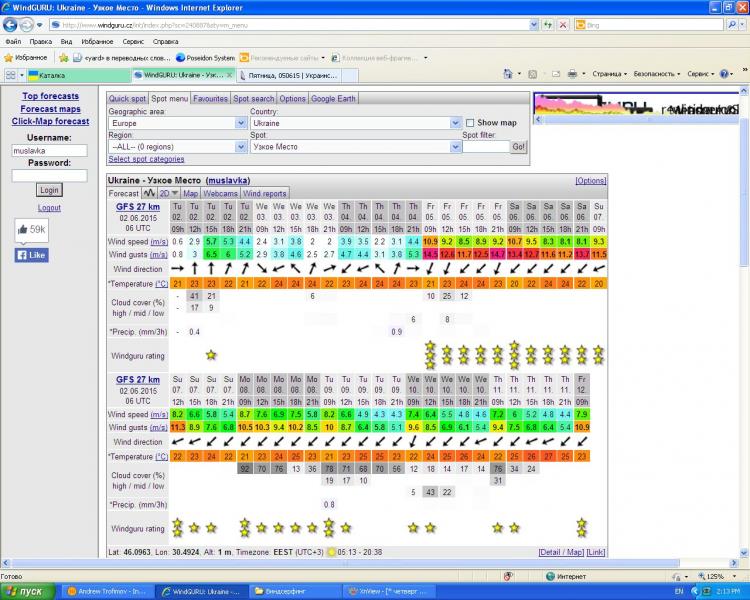Click the thumbs-up 59k likes counter
Screen dimensions: 750x600
32,230
